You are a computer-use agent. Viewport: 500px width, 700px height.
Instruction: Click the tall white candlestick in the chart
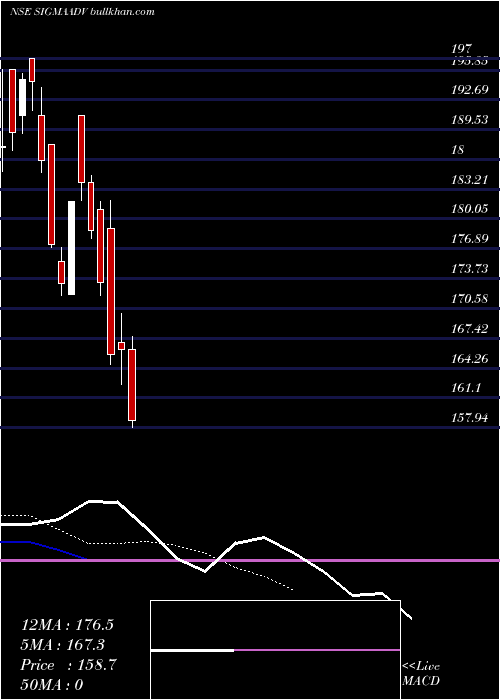[71, 248]
